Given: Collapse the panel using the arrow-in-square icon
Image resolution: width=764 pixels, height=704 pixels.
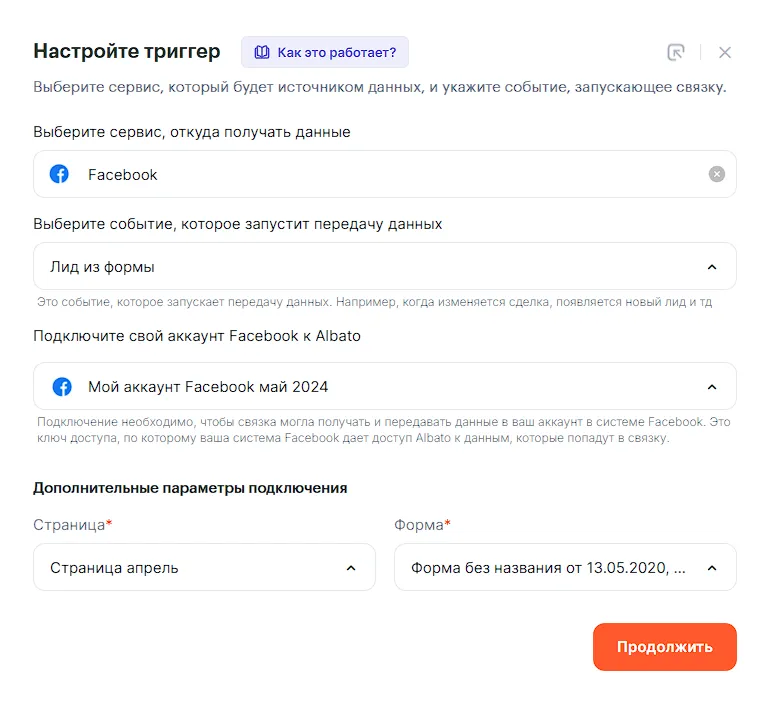Looking at the screenshot, I should 676,52.
